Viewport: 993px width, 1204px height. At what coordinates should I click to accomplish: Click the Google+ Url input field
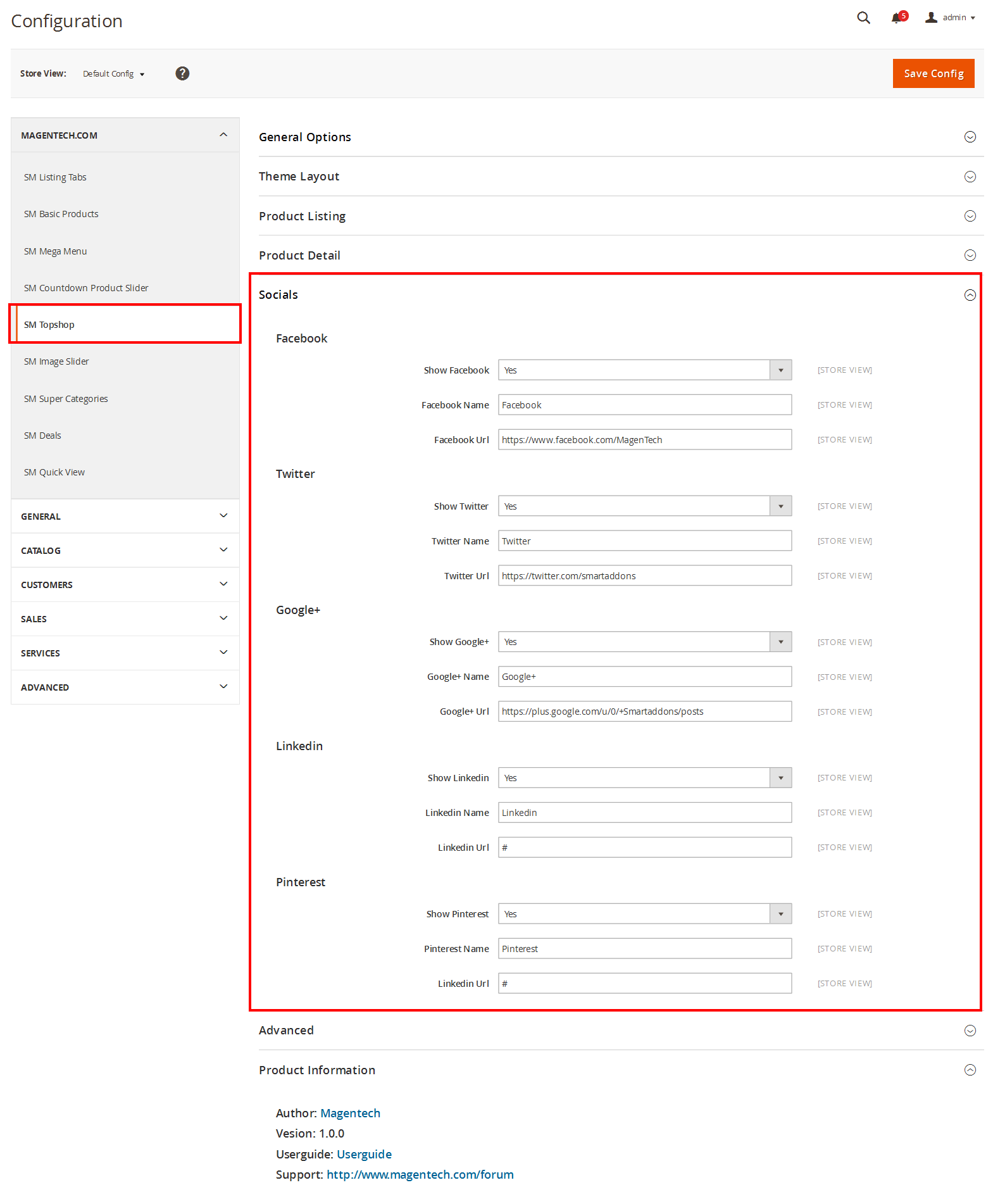[x=645, y=712]
